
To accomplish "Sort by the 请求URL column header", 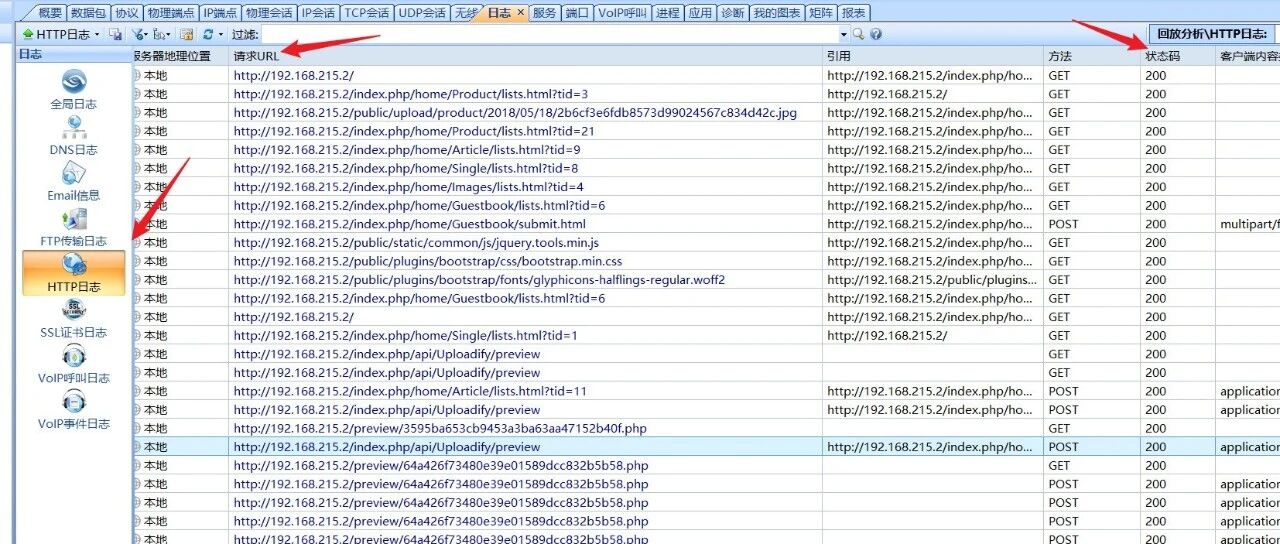I will (x=527, y=56).
